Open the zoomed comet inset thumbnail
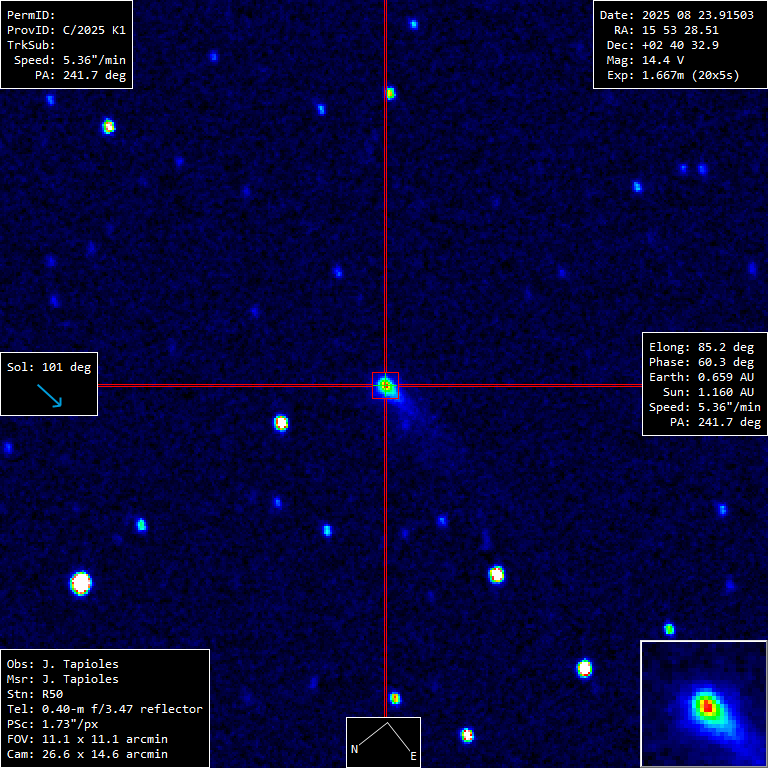 [703, 704]
